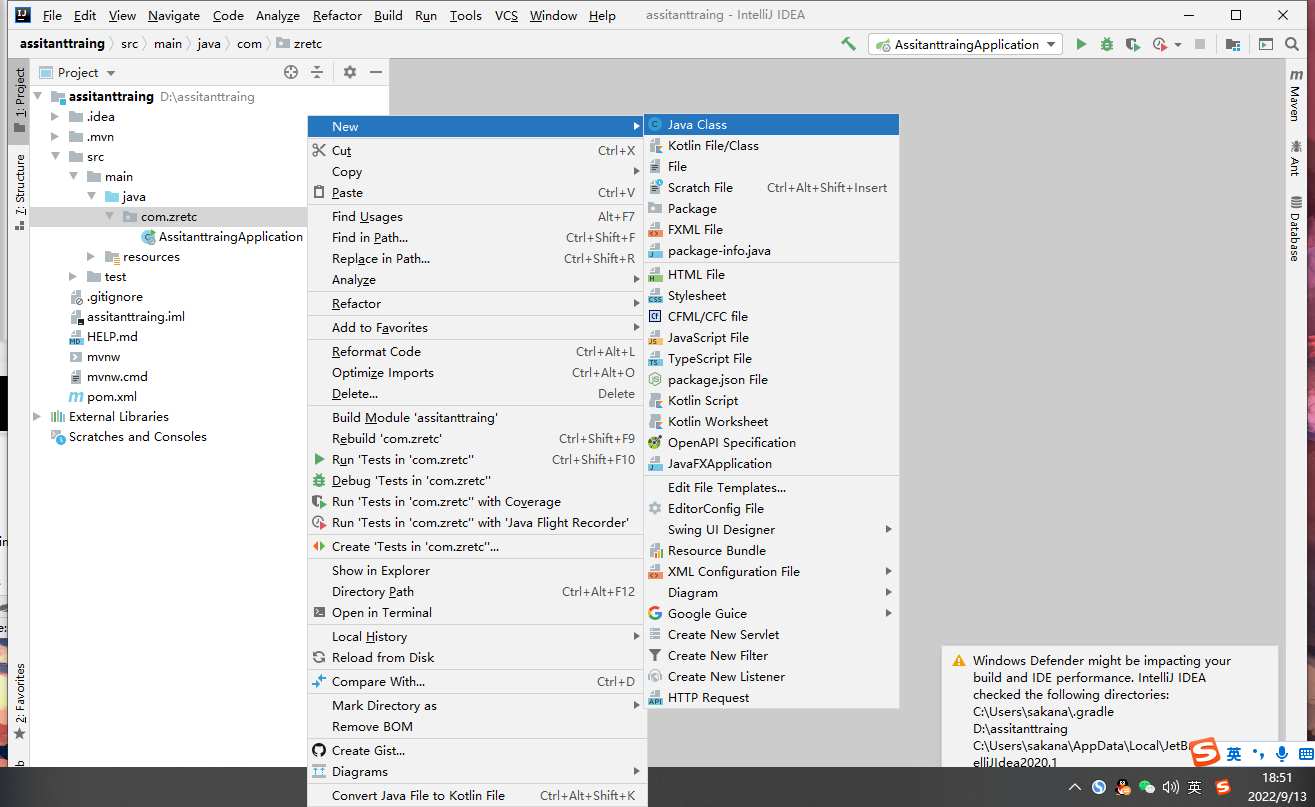Image resolution: width=1315 pixels, height=807 pixels.
Task: Show hidden tray icons chevron
Action: pos(1075,787)
